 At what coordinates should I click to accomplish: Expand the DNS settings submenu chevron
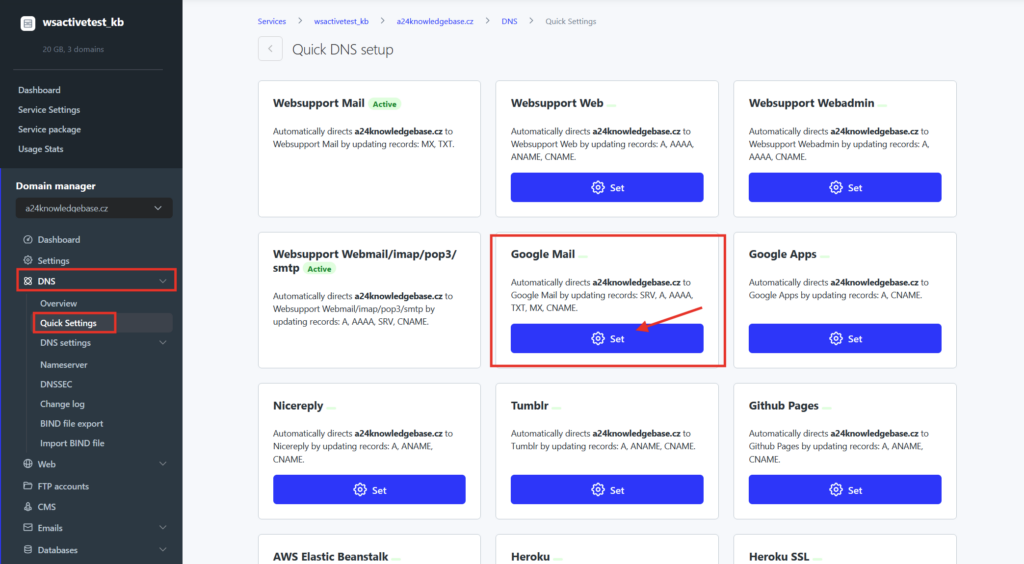(163, 343)
